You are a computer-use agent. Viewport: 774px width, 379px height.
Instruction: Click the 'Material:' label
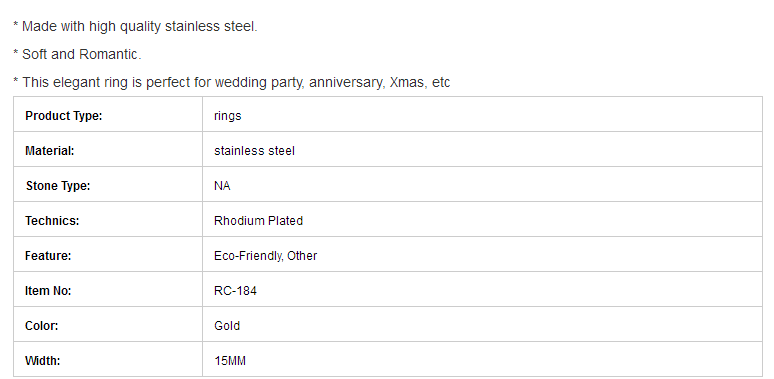pos(49,151)
